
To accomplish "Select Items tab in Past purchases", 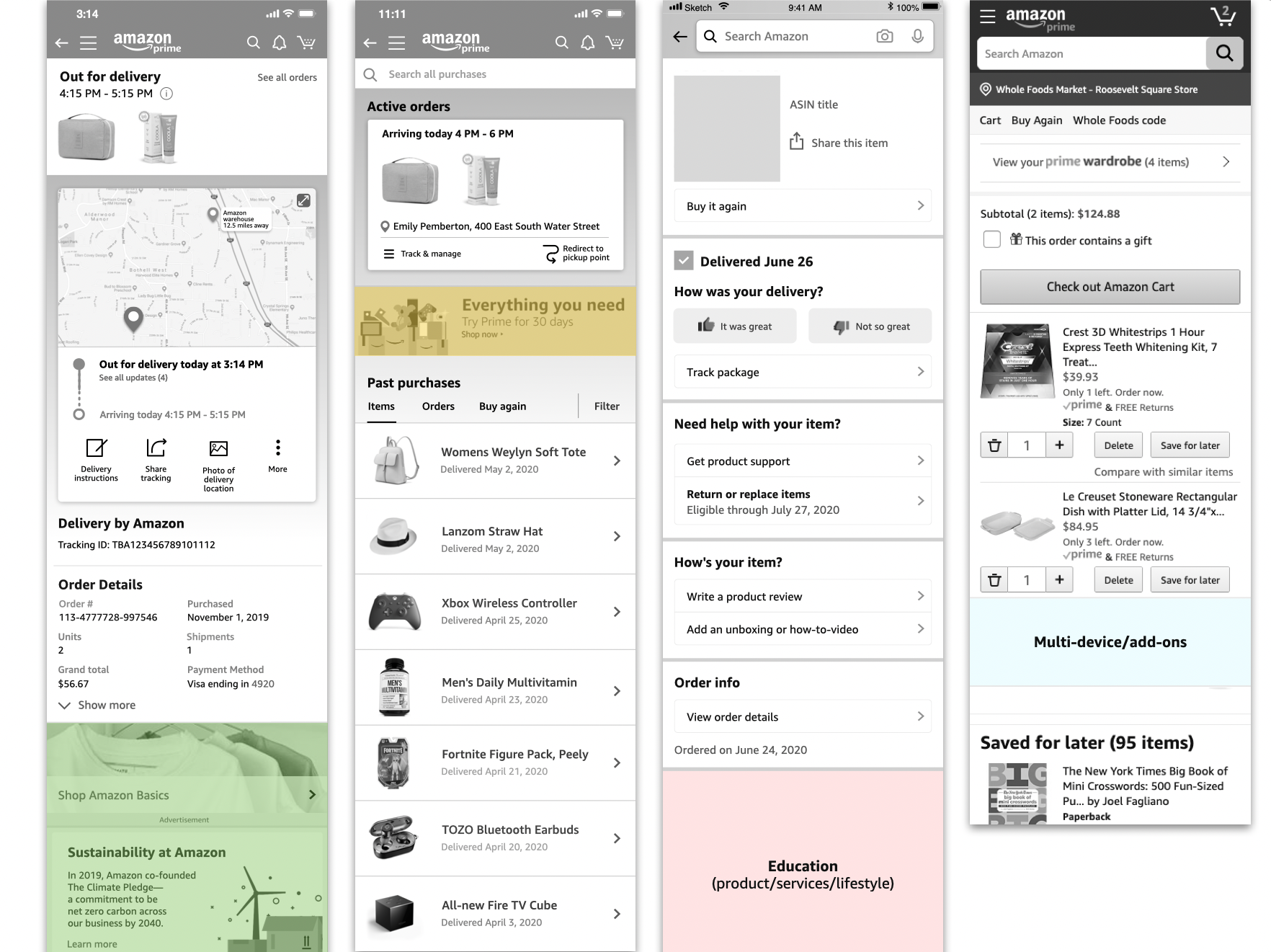I will tap(381, 406).
